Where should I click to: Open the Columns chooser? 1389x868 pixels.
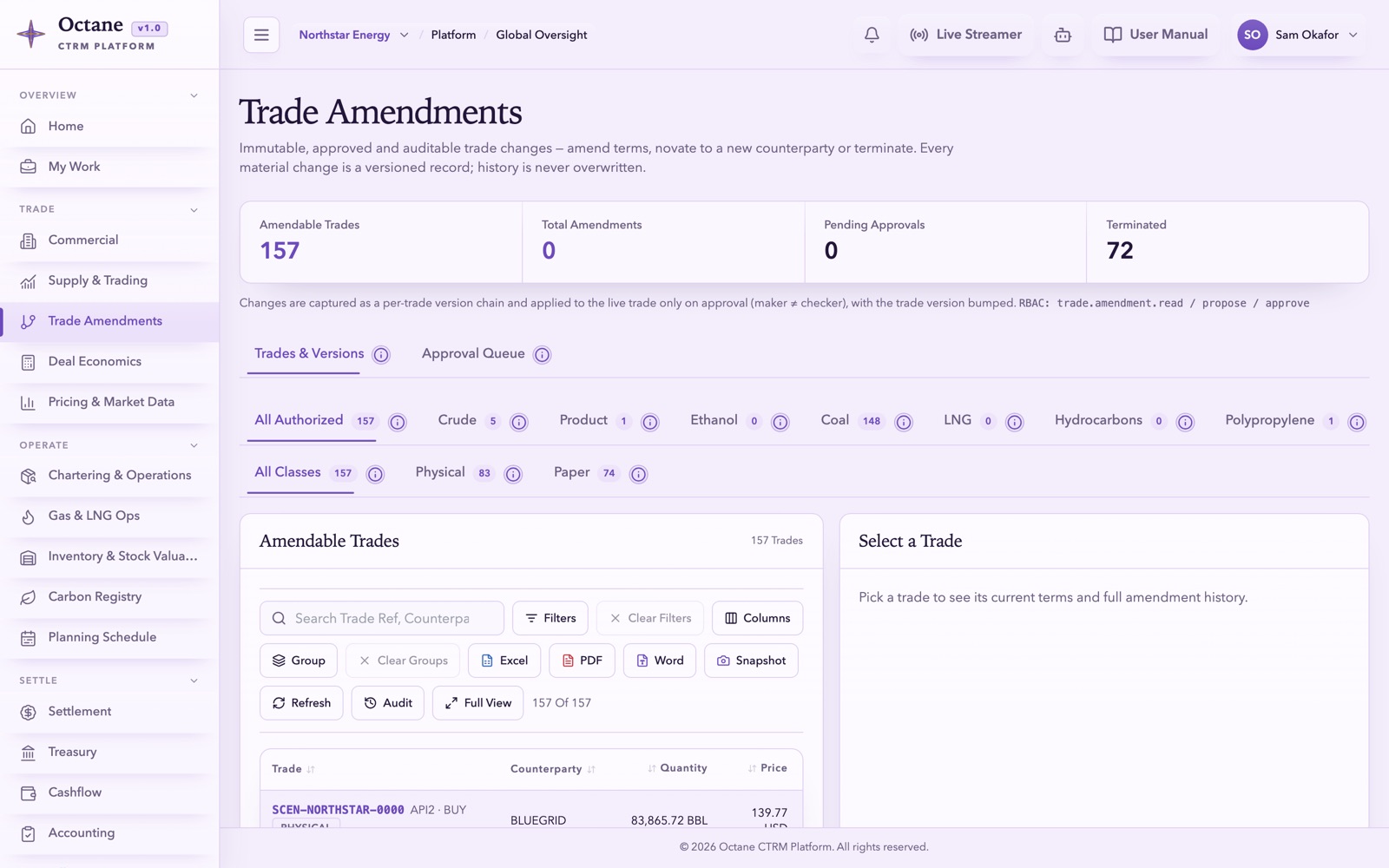757,618
